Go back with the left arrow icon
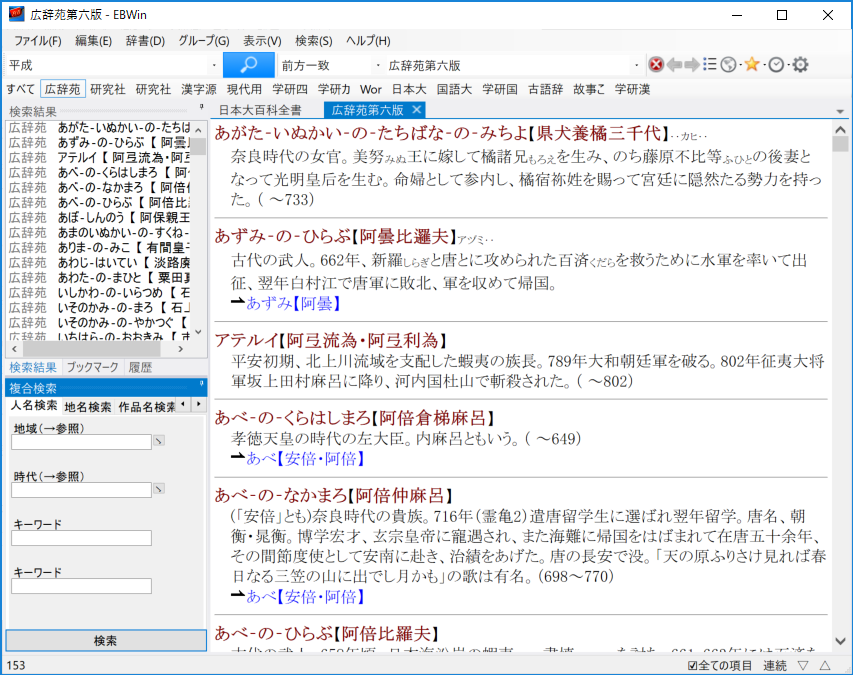The width and height of the screenshot is (853, 675). click(x=675, y=65)
